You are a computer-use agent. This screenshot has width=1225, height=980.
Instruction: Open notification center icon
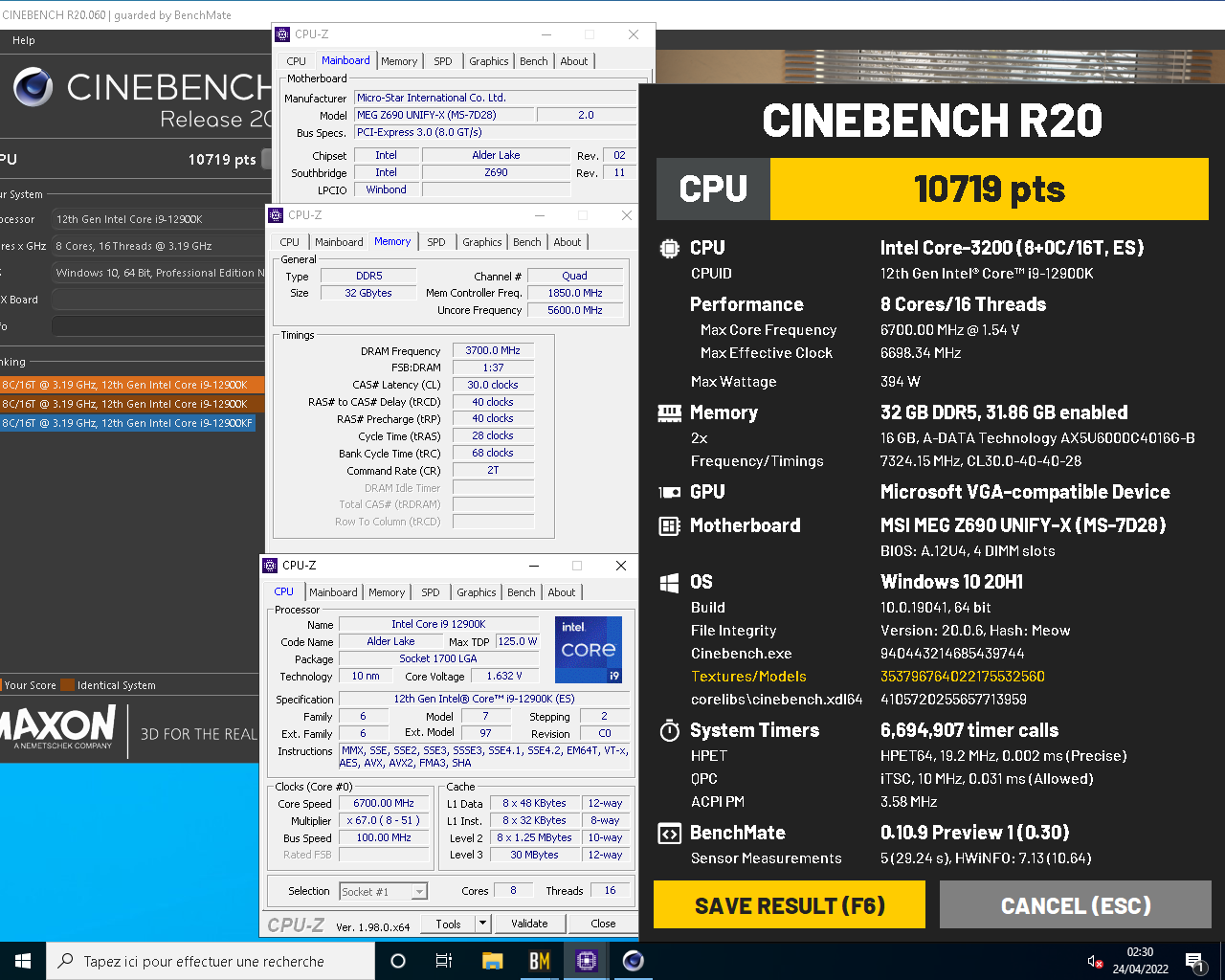pos(1193,961)
